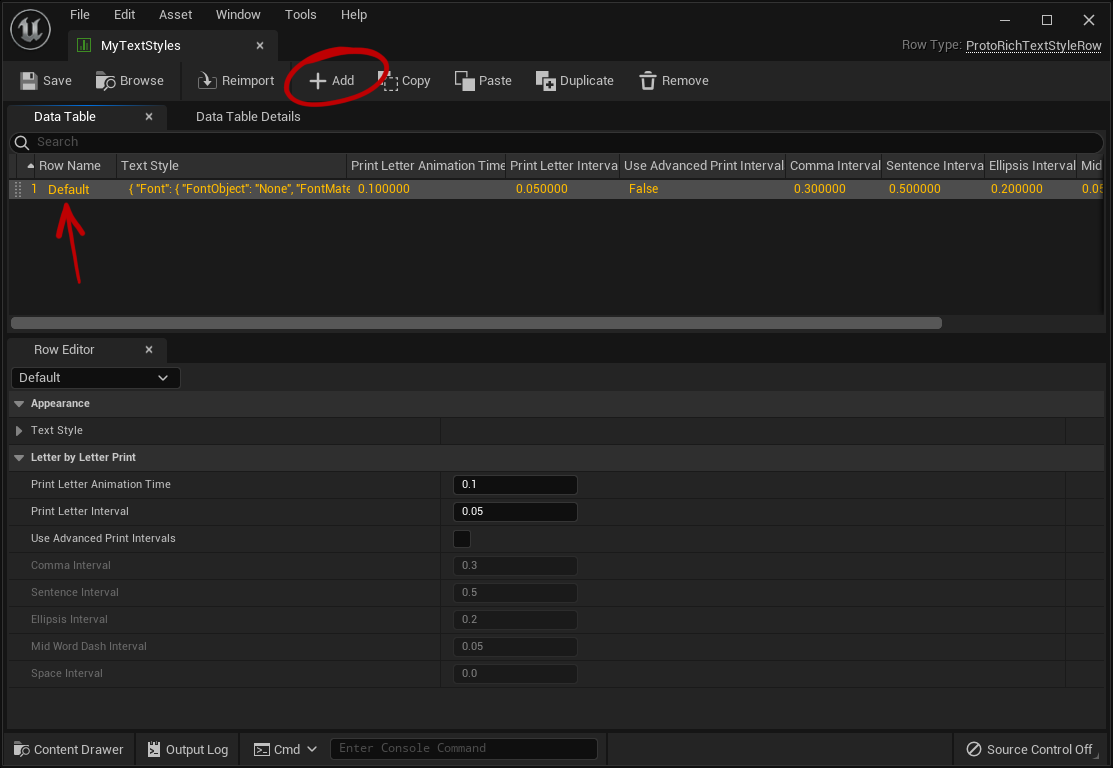
Task: Click the ProtoRichTextStyleRow row type link
Action: [1033, 46]
